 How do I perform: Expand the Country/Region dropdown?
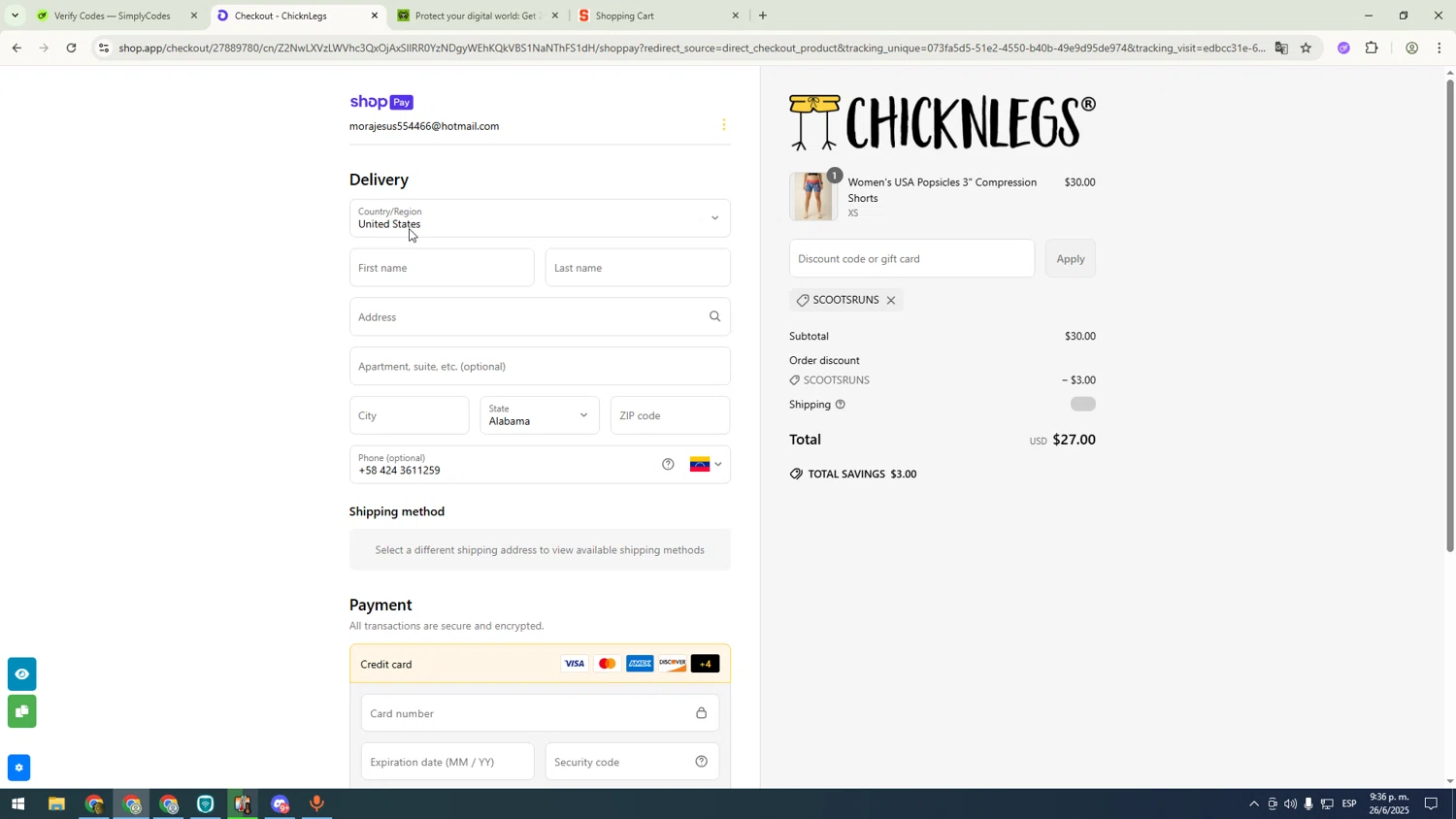tap(540, 218)
